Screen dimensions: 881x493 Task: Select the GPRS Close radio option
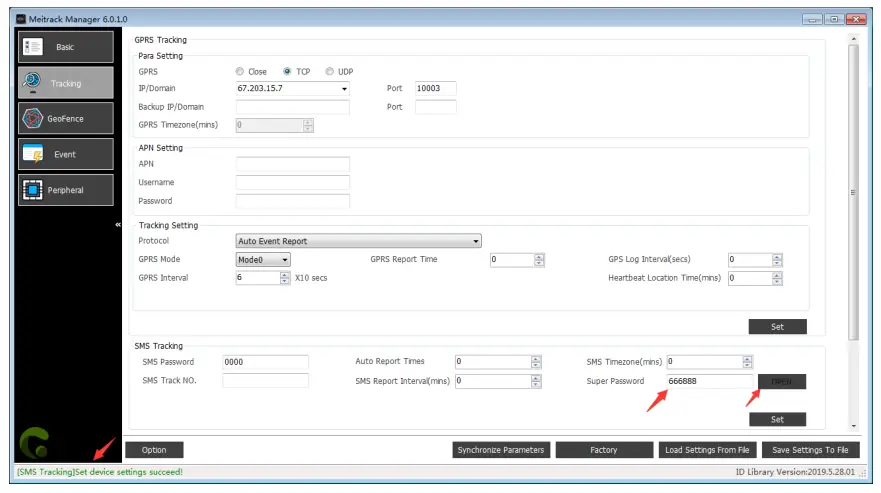point(240,71)
